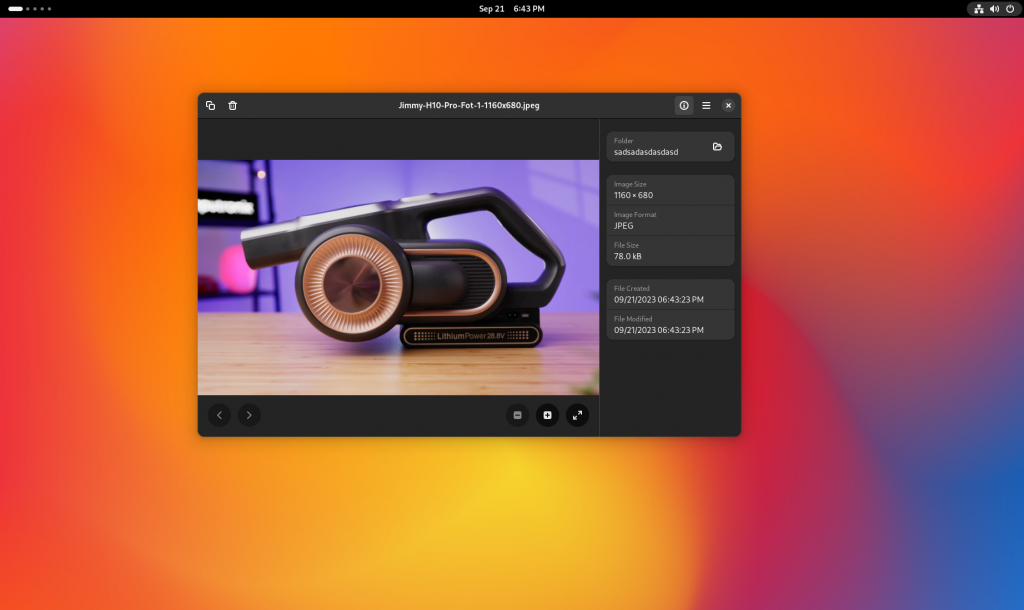Click the vacuum cleaner photo
The image size is (1024, 610).
tap(398, 277)
